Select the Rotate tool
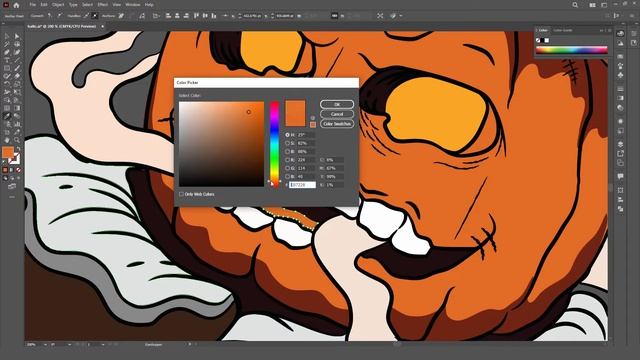 tap(7, 84)
